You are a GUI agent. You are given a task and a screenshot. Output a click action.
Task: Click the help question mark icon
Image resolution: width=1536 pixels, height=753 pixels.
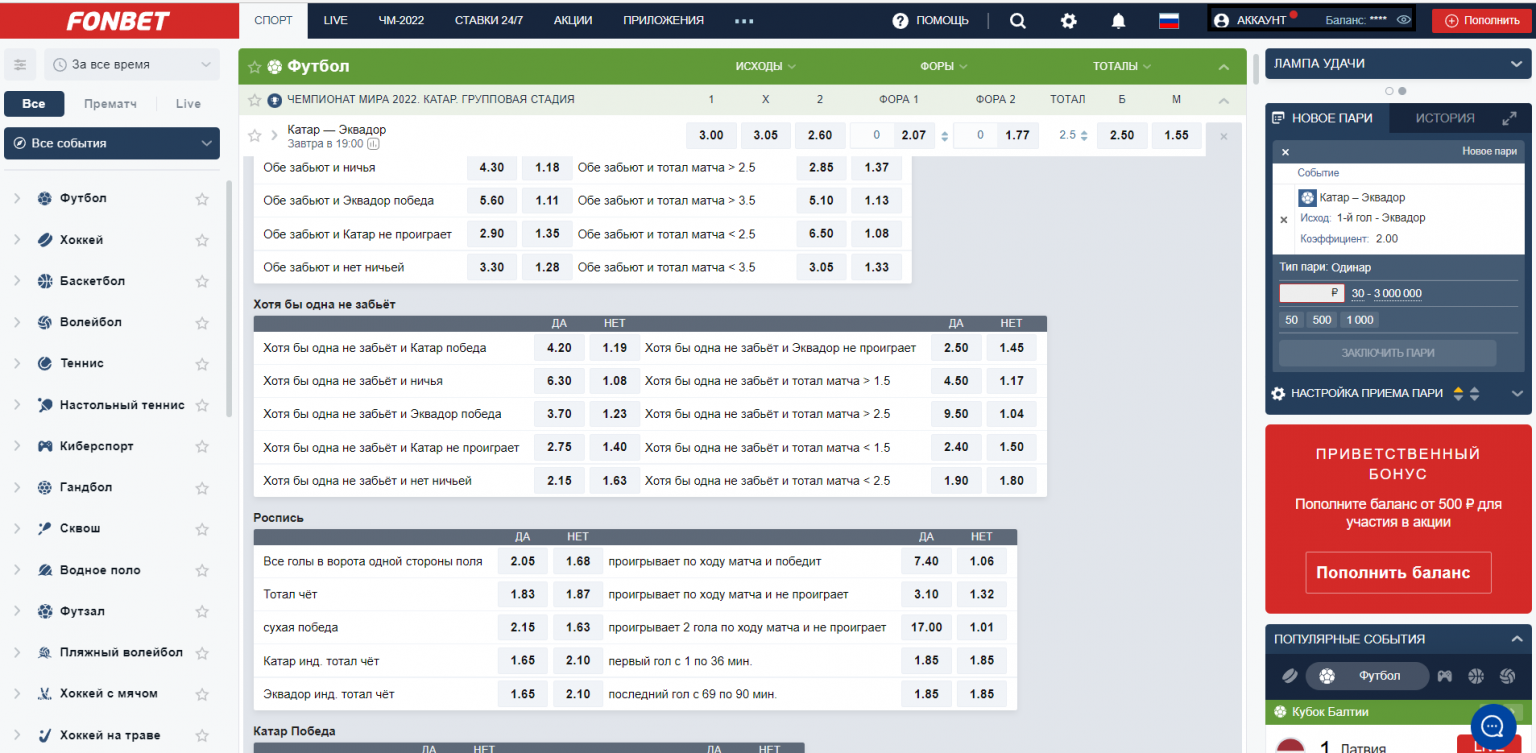coord(900,21)
